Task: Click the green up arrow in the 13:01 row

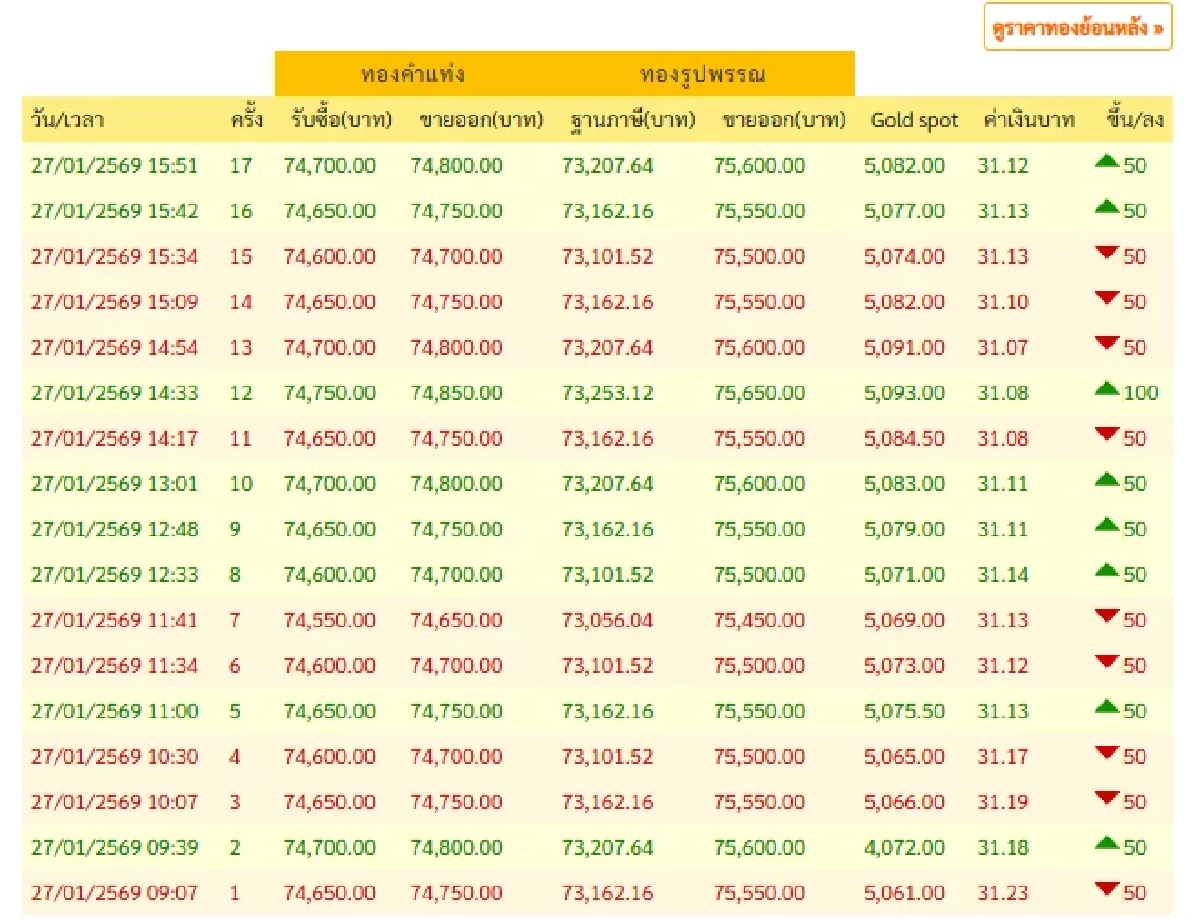Action: pos(1107,480)
